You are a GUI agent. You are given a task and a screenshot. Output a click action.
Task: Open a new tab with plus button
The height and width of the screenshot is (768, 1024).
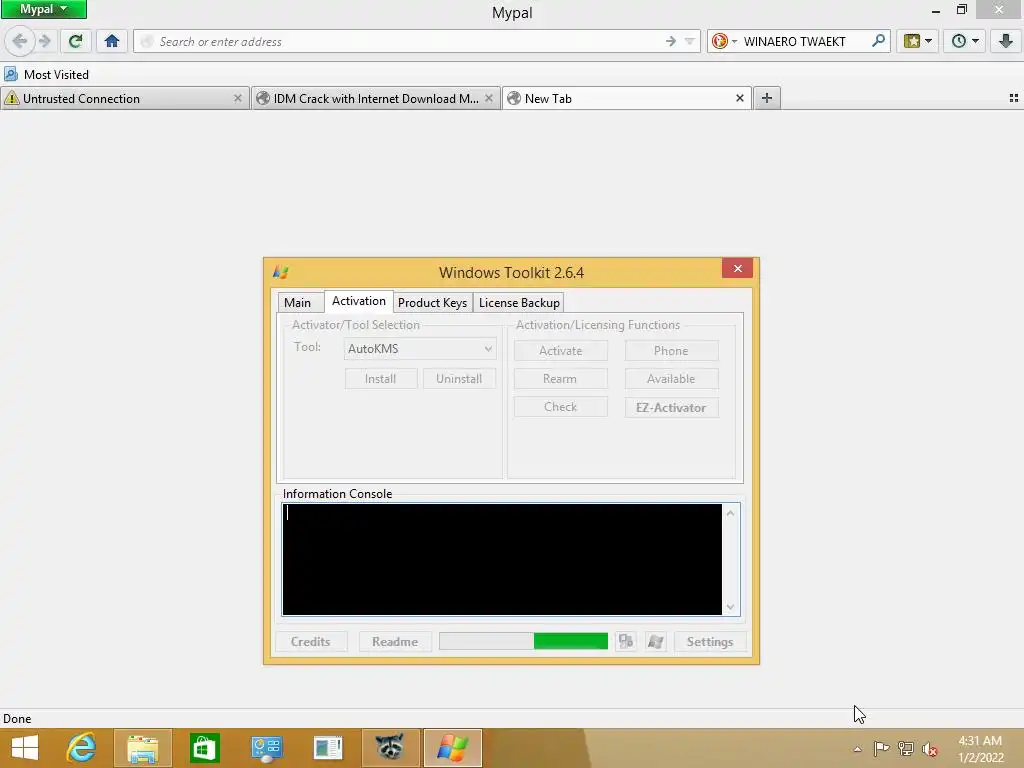point(767,98)
